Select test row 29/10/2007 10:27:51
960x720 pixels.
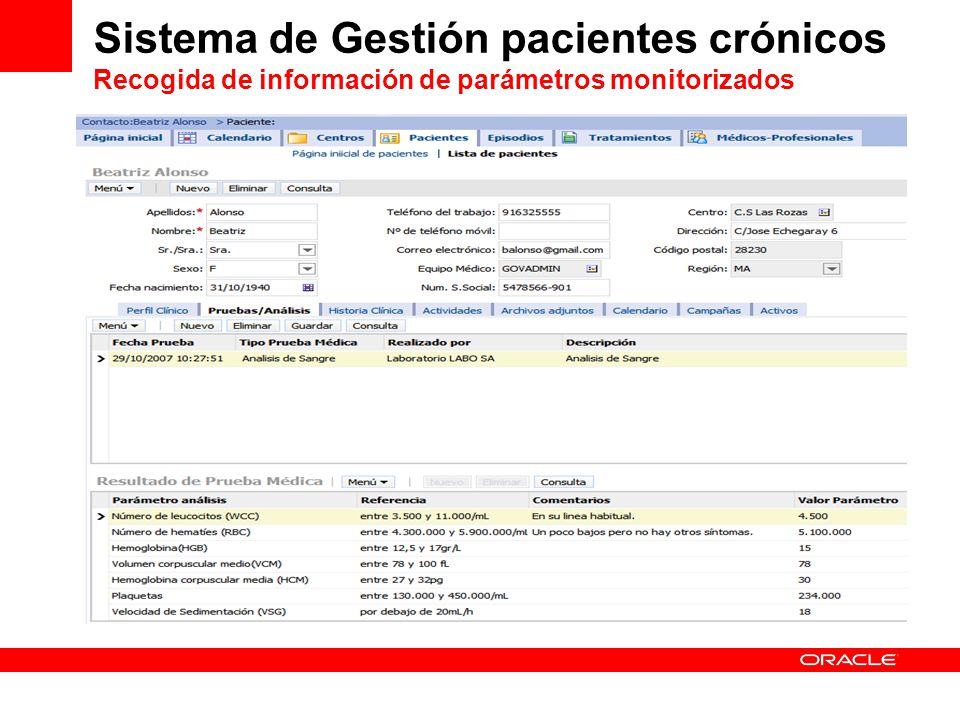(499, 359)
